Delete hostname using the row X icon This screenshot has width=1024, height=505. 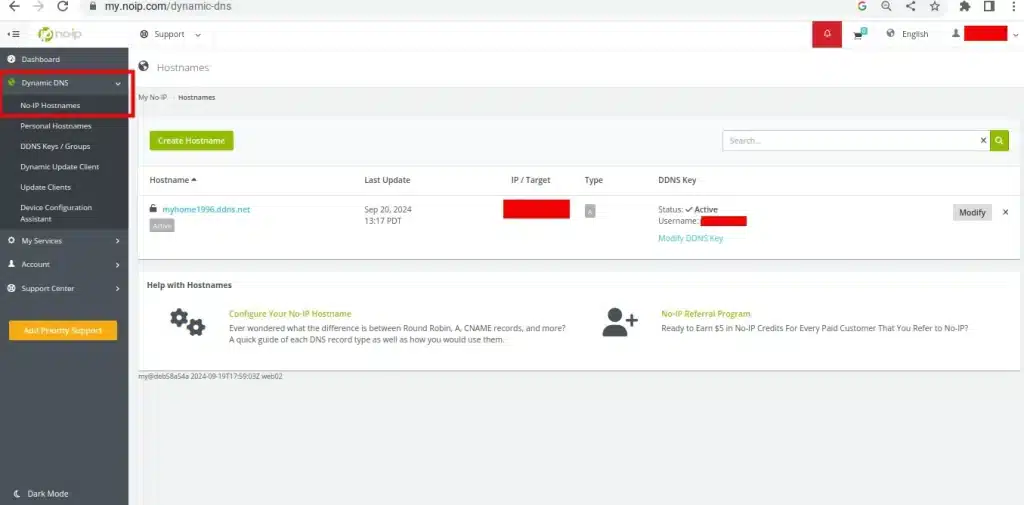[x=1005, y=212]
